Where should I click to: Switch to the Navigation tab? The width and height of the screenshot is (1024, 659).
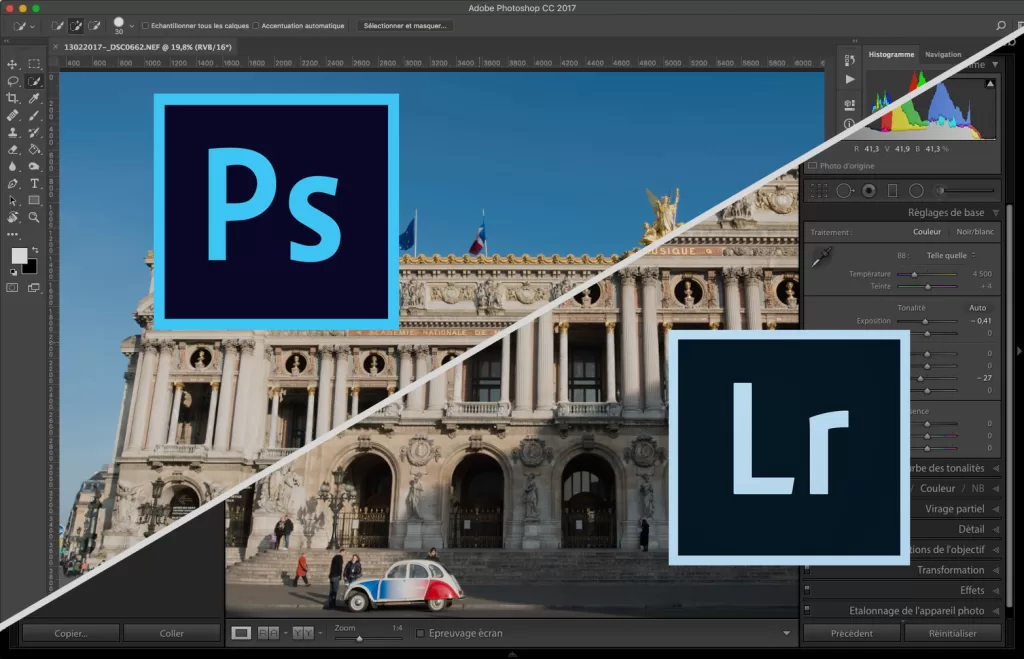[943, 55]
